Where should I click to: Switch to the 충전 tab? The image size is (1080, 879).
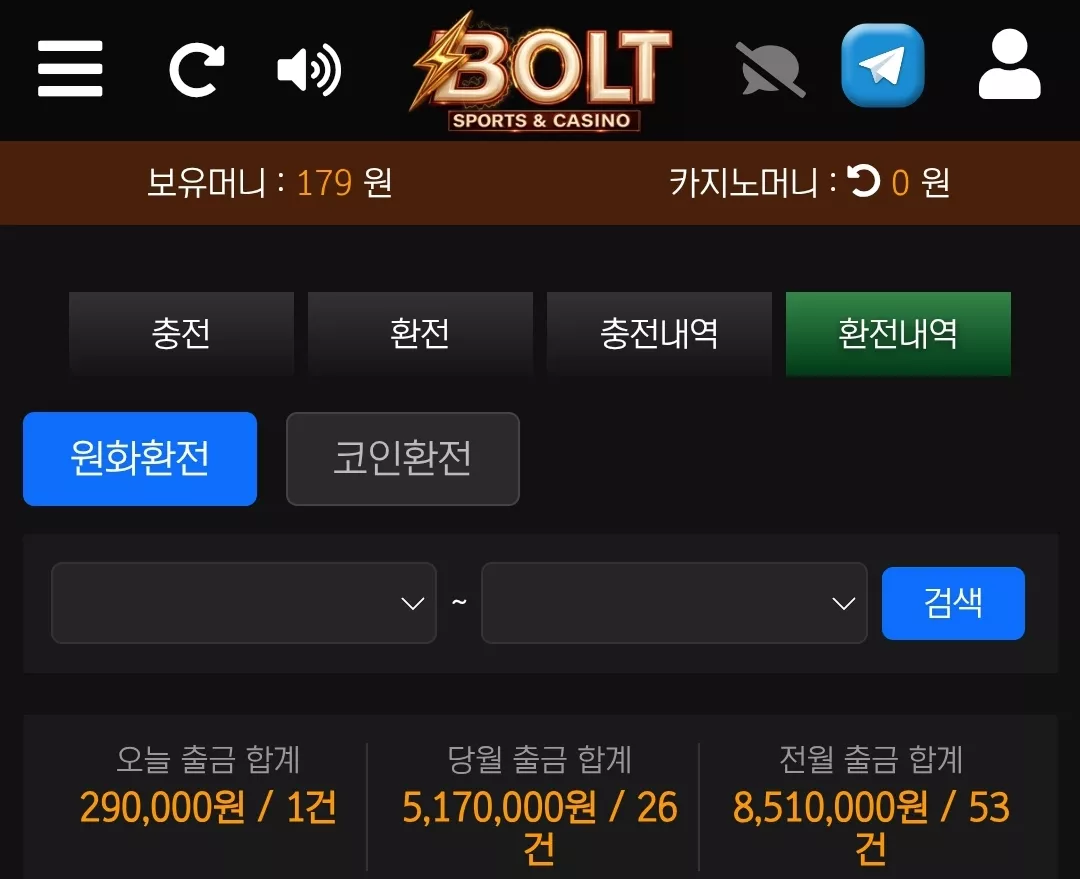coord(181,333)
